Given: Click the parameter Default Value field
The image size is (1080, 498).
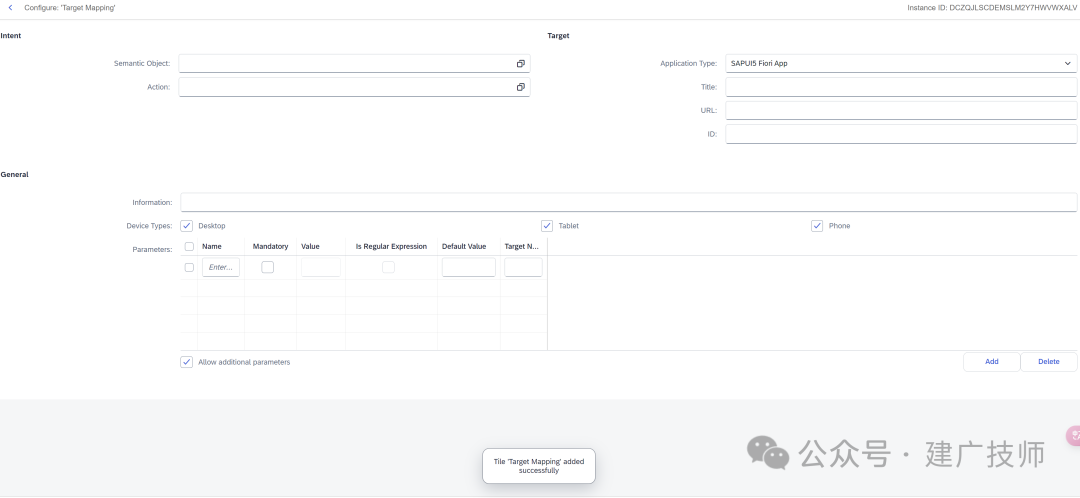Looking at the screenshot, I should point(468,267).
